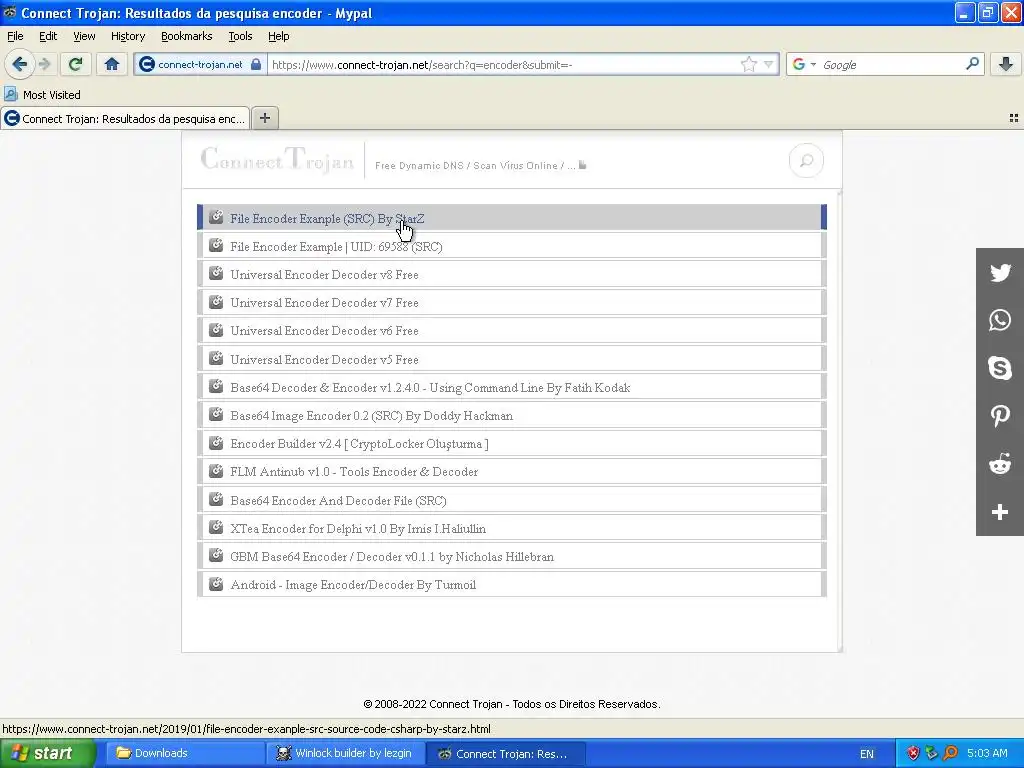This screenshot has height=768, width=1024.
Task: Switch to the Downloads taskbar window
Action: [x=184, y=753]
